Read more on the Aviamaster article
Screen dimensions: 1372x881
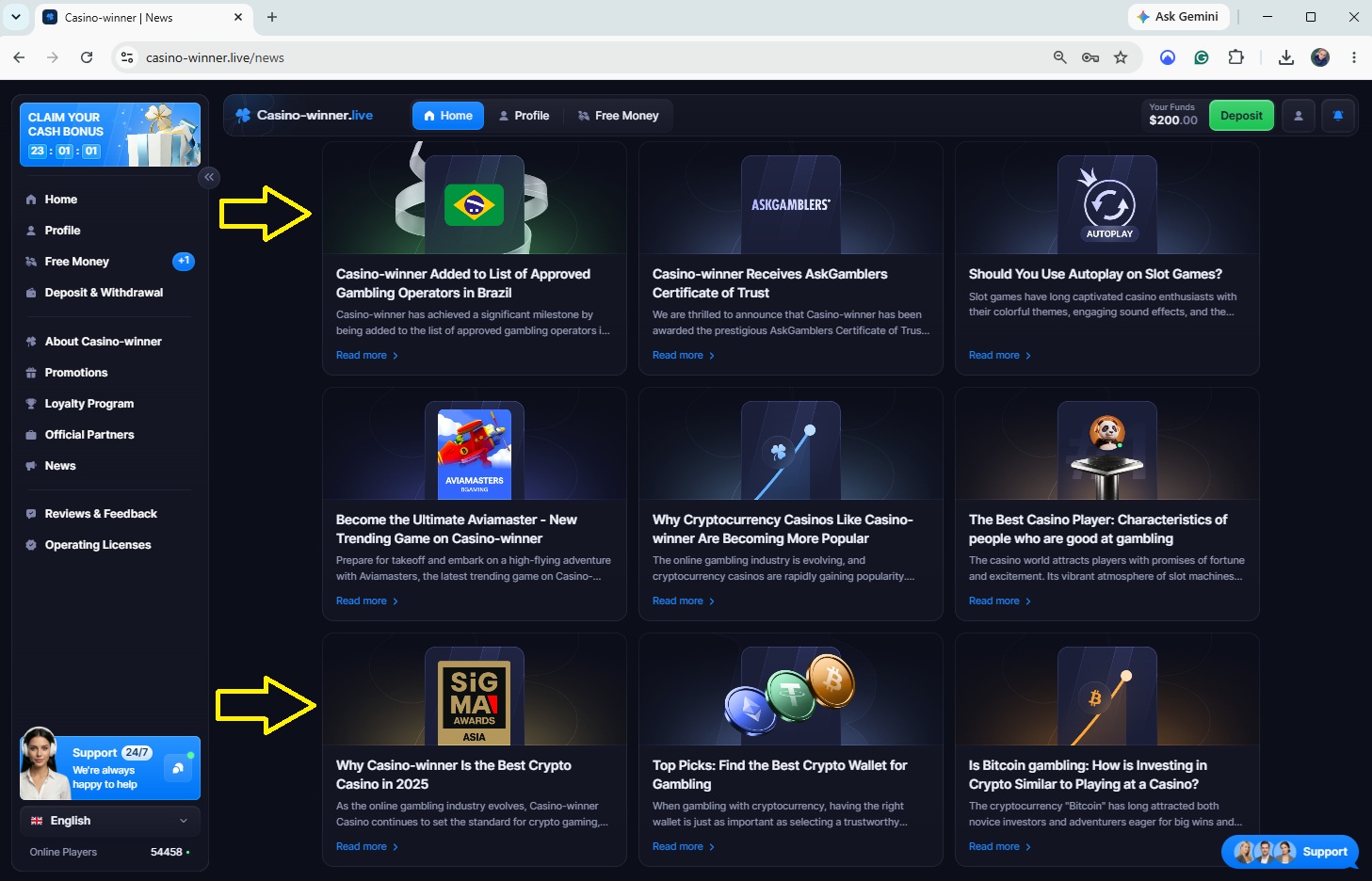click(367, 601)
